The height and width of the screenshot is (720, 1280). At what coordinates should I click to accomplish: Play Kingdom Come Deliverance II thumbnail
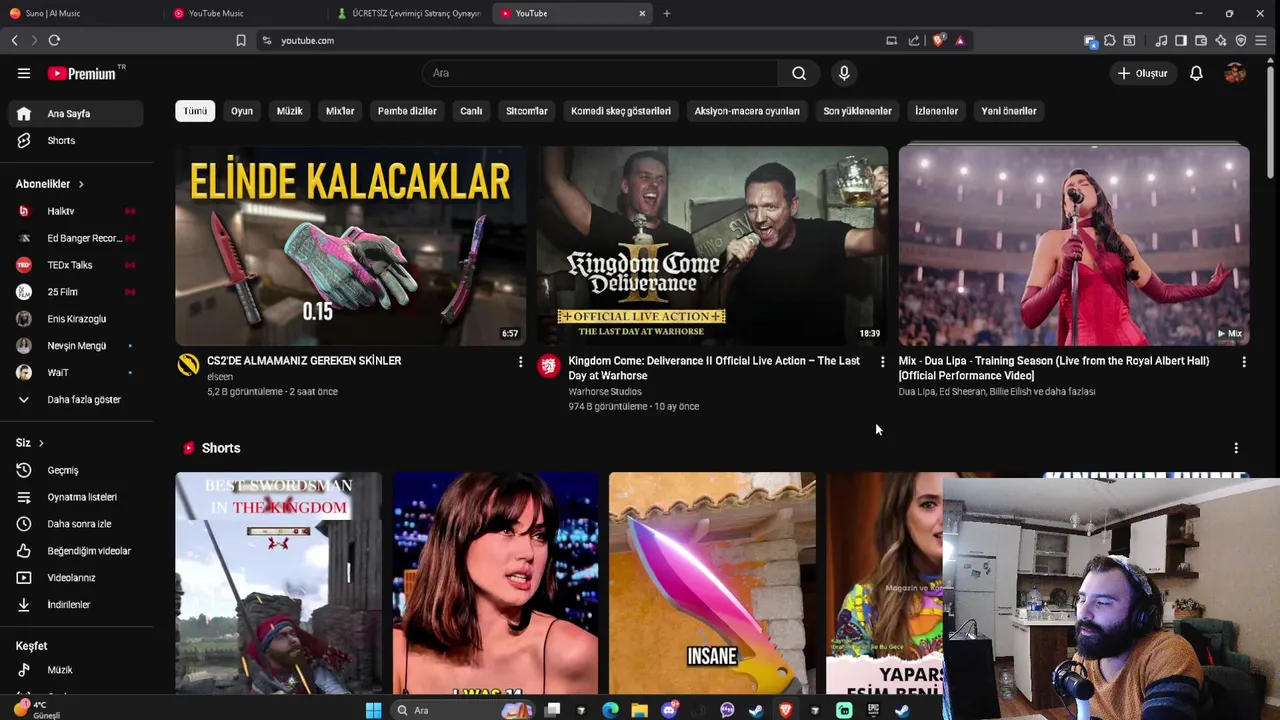712,246
